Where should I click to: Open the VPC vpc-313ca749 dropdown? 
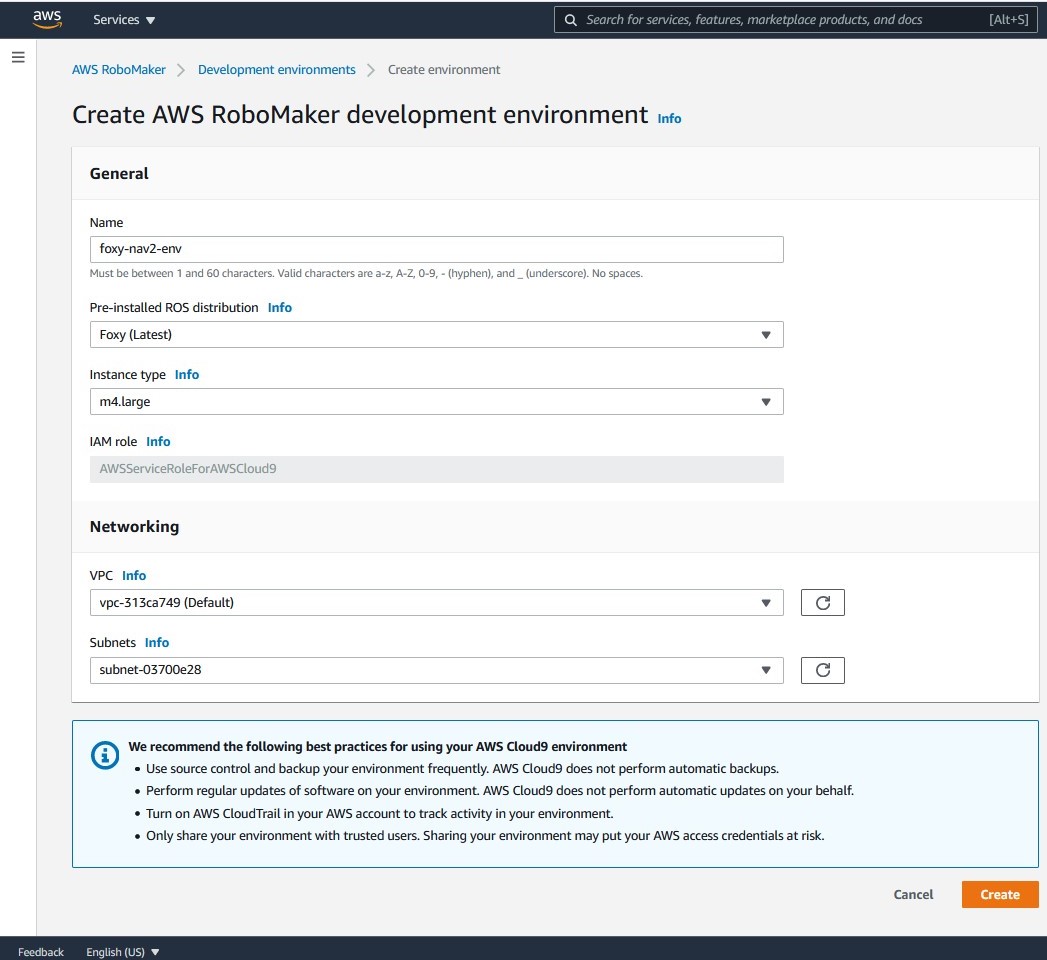click(x=437, y=603)
